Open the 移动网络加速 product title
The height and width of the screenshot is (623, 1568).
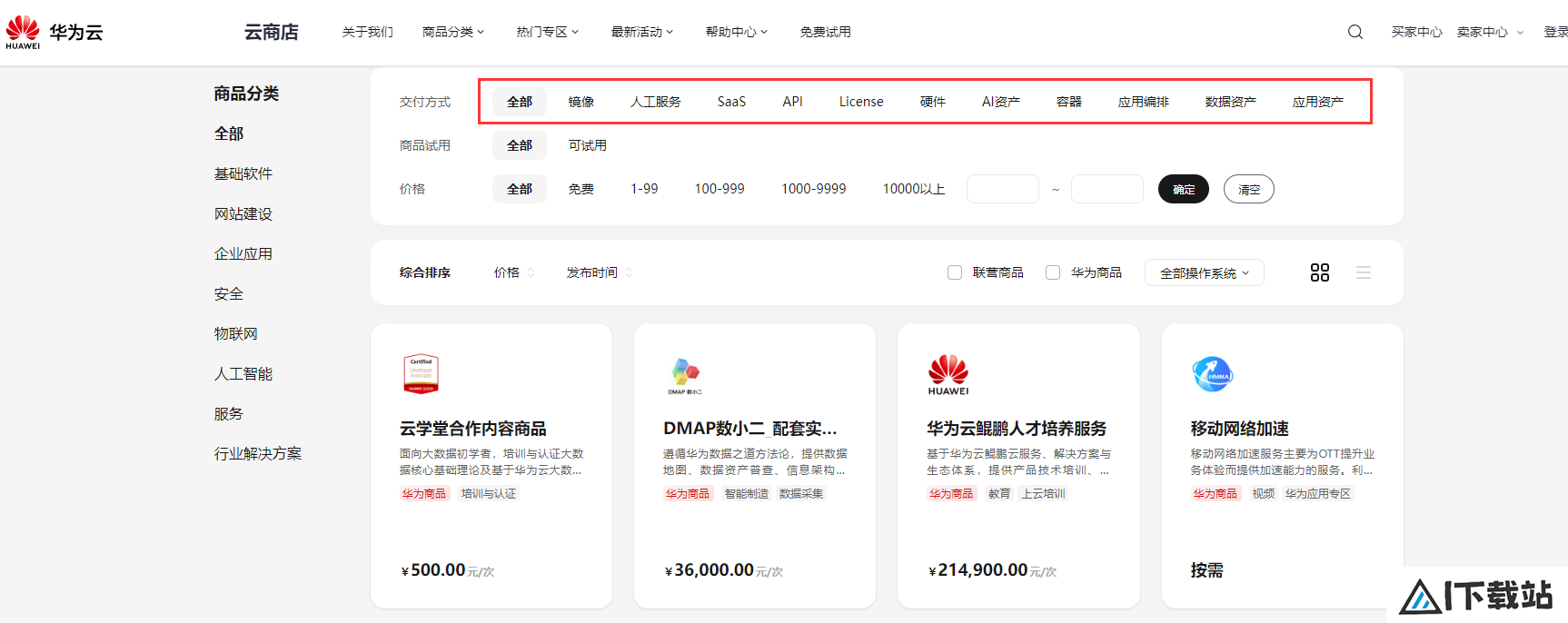(x=1240, y=428)
